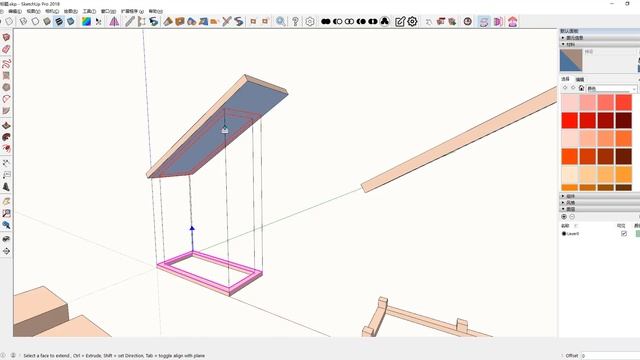
Task: Click the pink triangle mirror plugin icon
Action: 114,21
